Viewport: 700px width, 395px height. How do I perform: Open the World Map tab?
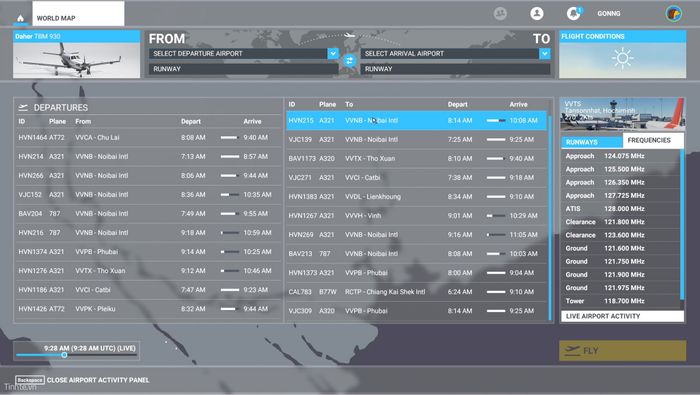click(78, 14)
